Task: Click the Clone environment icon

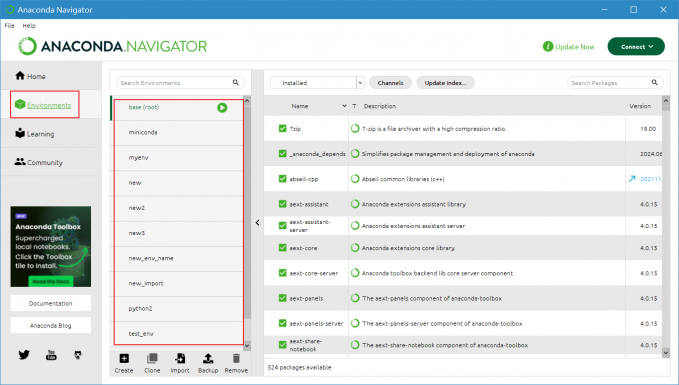Action: (152, 359)
